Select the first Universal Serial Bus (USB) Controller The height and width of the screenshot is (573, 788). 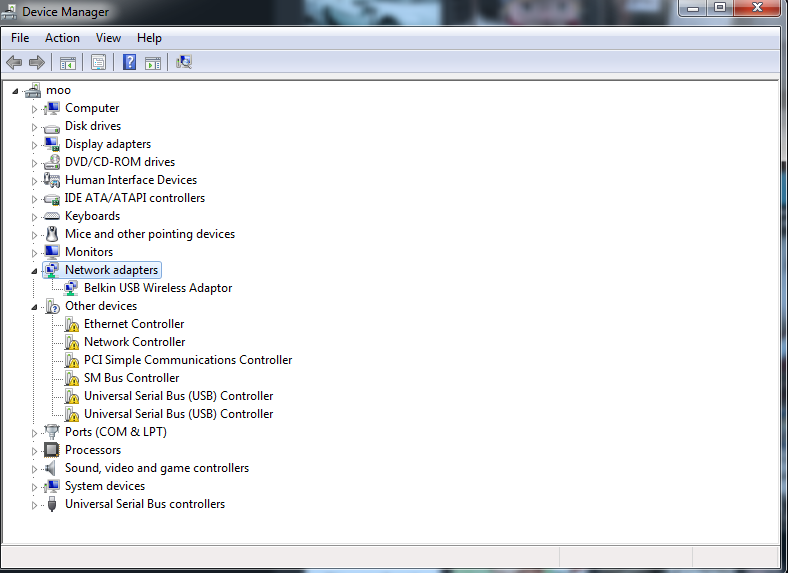tap(178, 396)
